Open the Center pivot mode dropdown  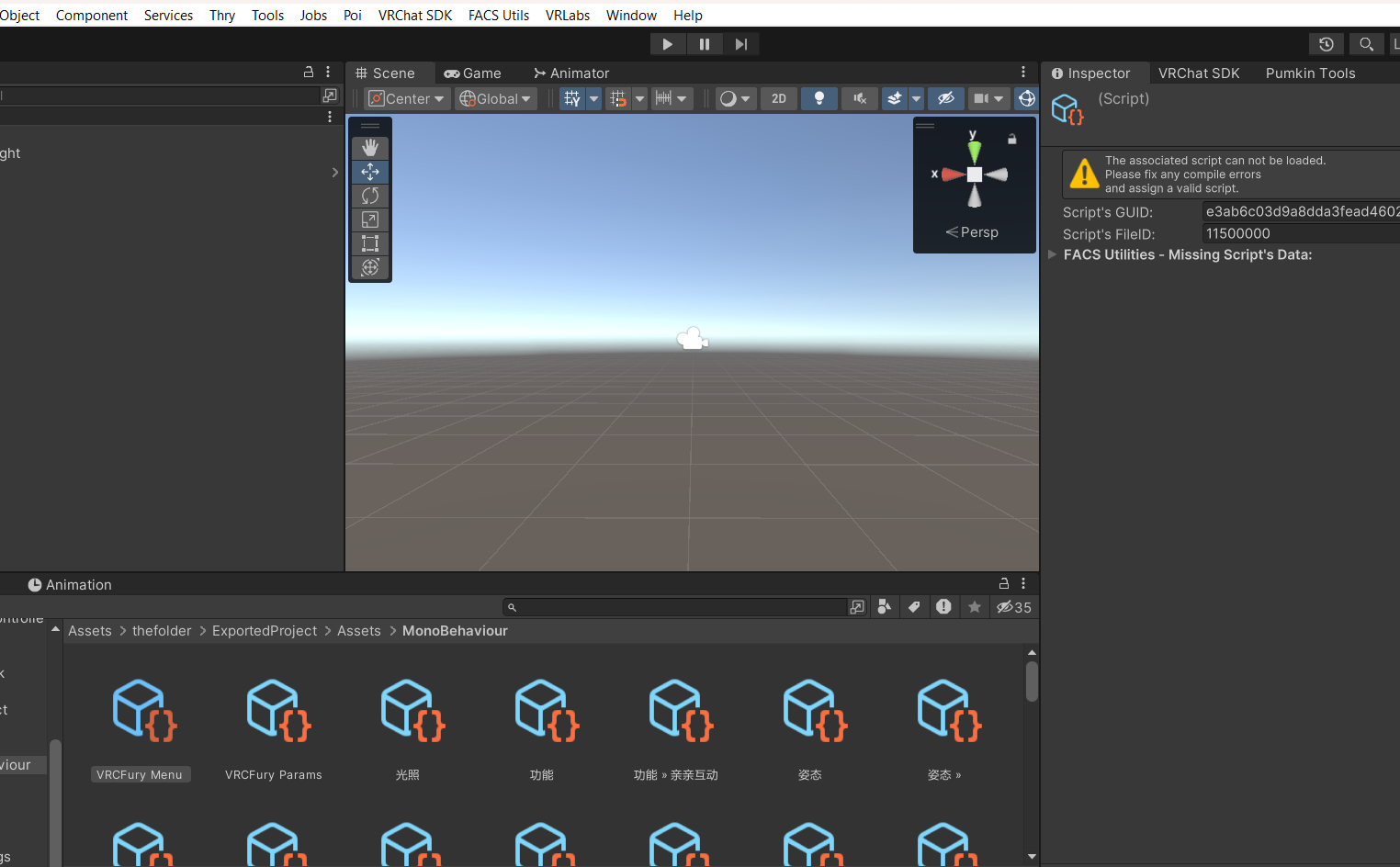407,98
